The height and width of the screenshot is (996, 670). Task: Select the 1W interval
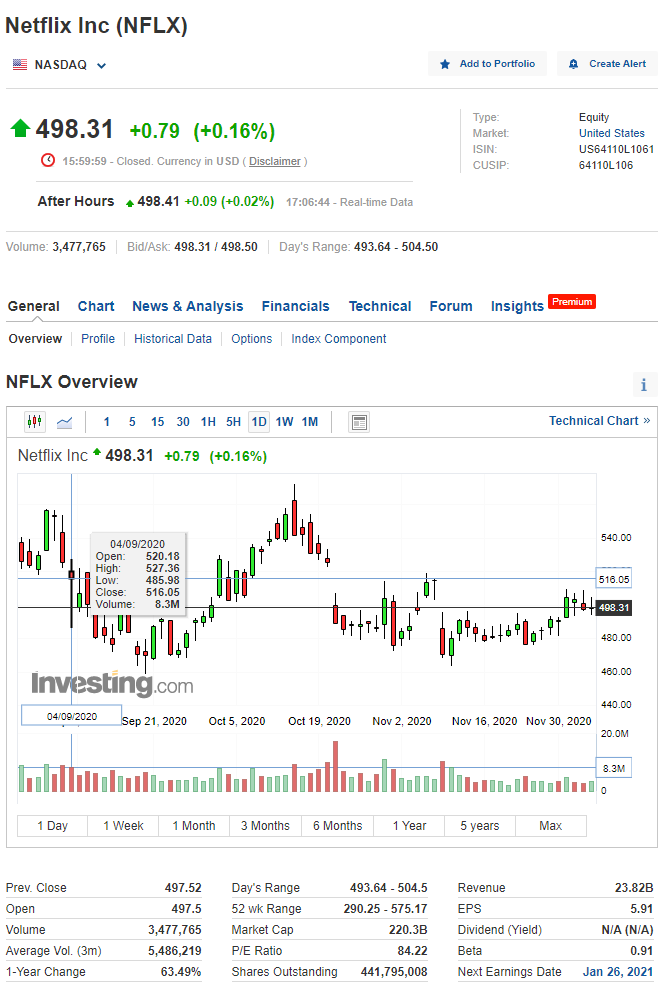(x=285, y=422)
